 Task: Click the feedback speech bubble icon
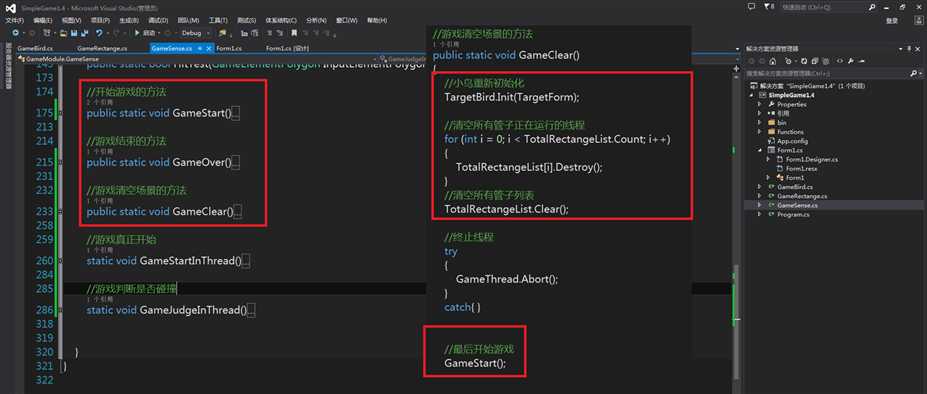click(x=751, y=7)
